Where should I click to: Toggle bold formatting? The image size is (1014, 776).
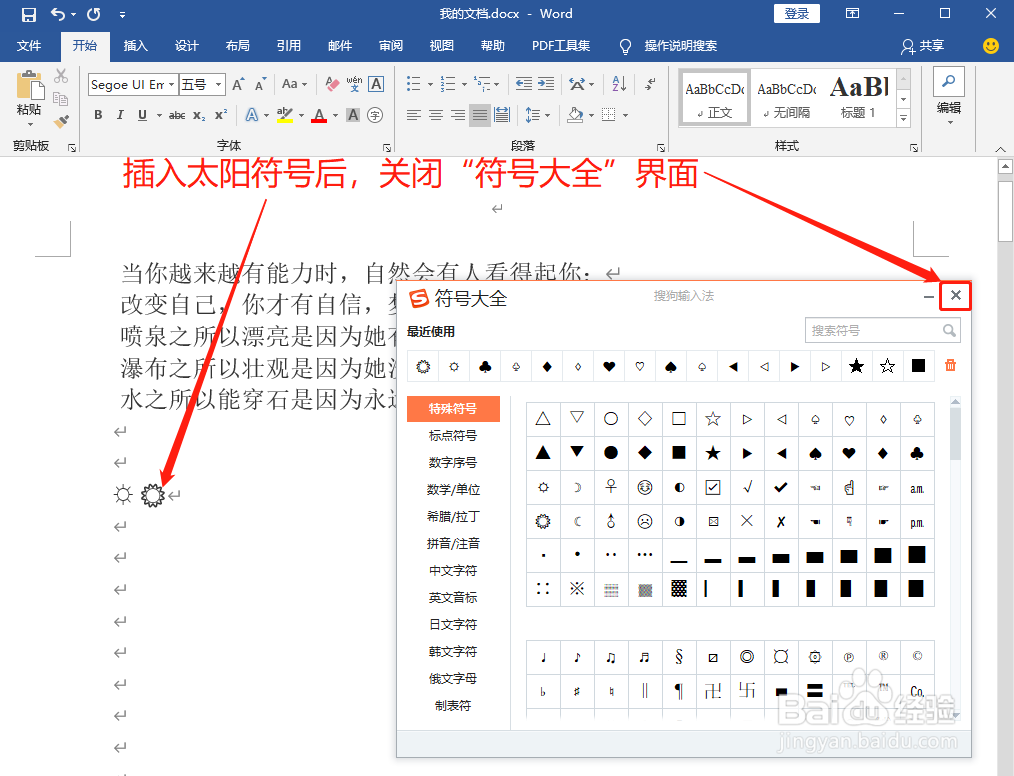pos(98,115)
